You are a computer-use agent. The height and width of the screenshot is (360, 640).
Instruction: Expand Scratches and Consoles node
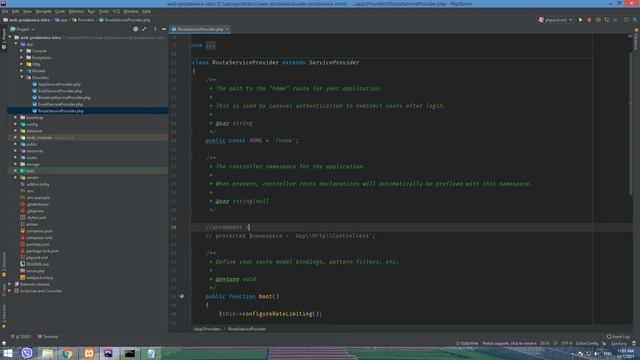(10, 291)
